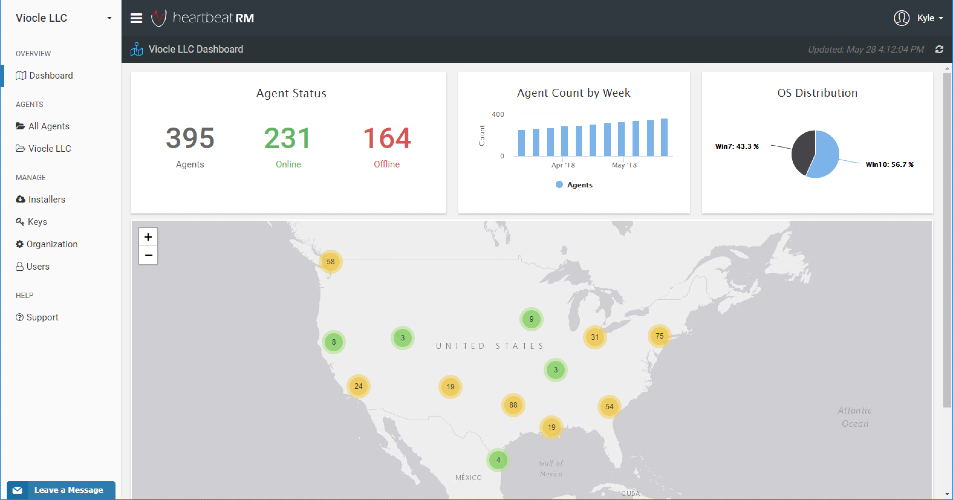Click the Updated May 28 timestamp text
Screen dimensions: 953x500
(x=866, y=50)
